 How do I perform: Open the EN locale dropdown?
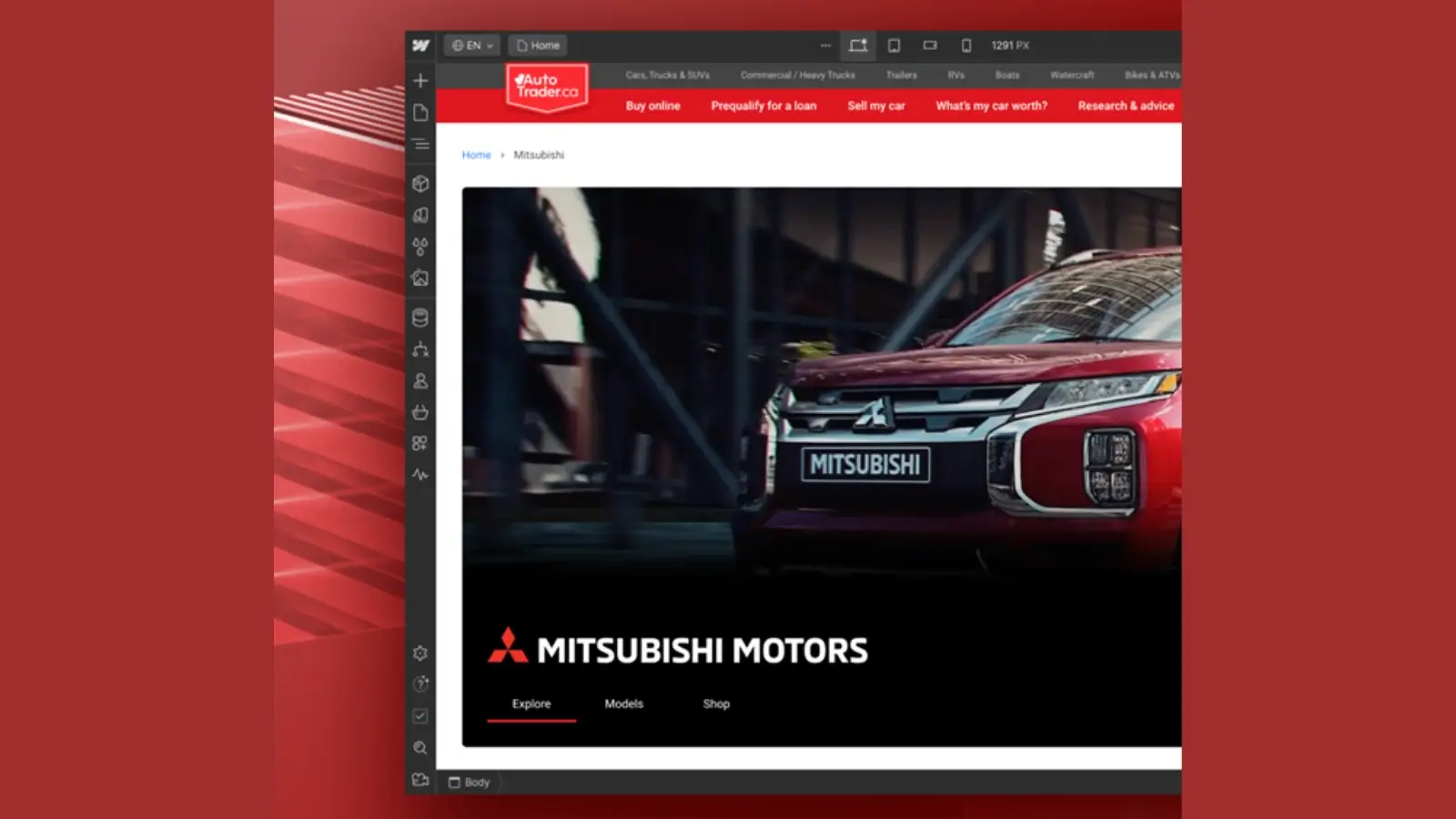472,45
